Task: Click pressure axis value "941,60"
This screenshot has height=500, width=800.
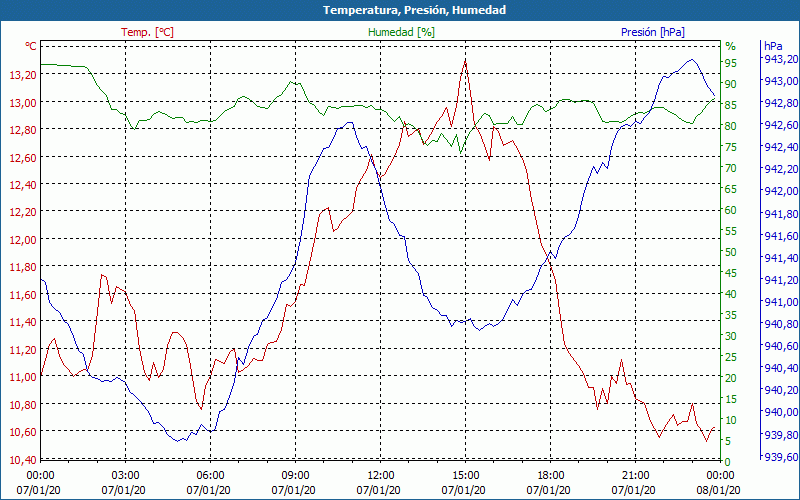Action: coord(782,236)
